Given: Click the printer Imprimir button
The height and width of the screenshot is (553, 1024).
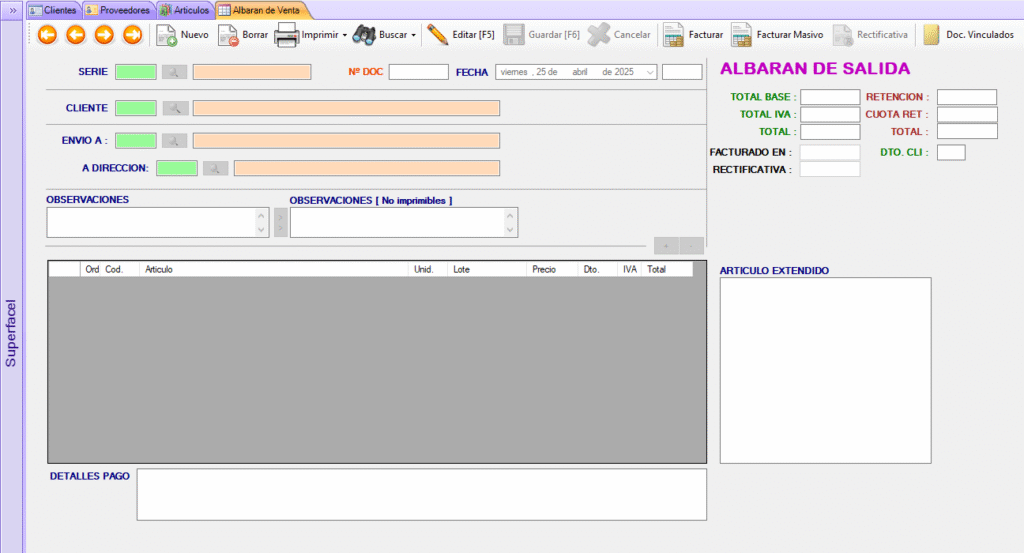Looking at the screenshot, I should (x=306, y=35).
